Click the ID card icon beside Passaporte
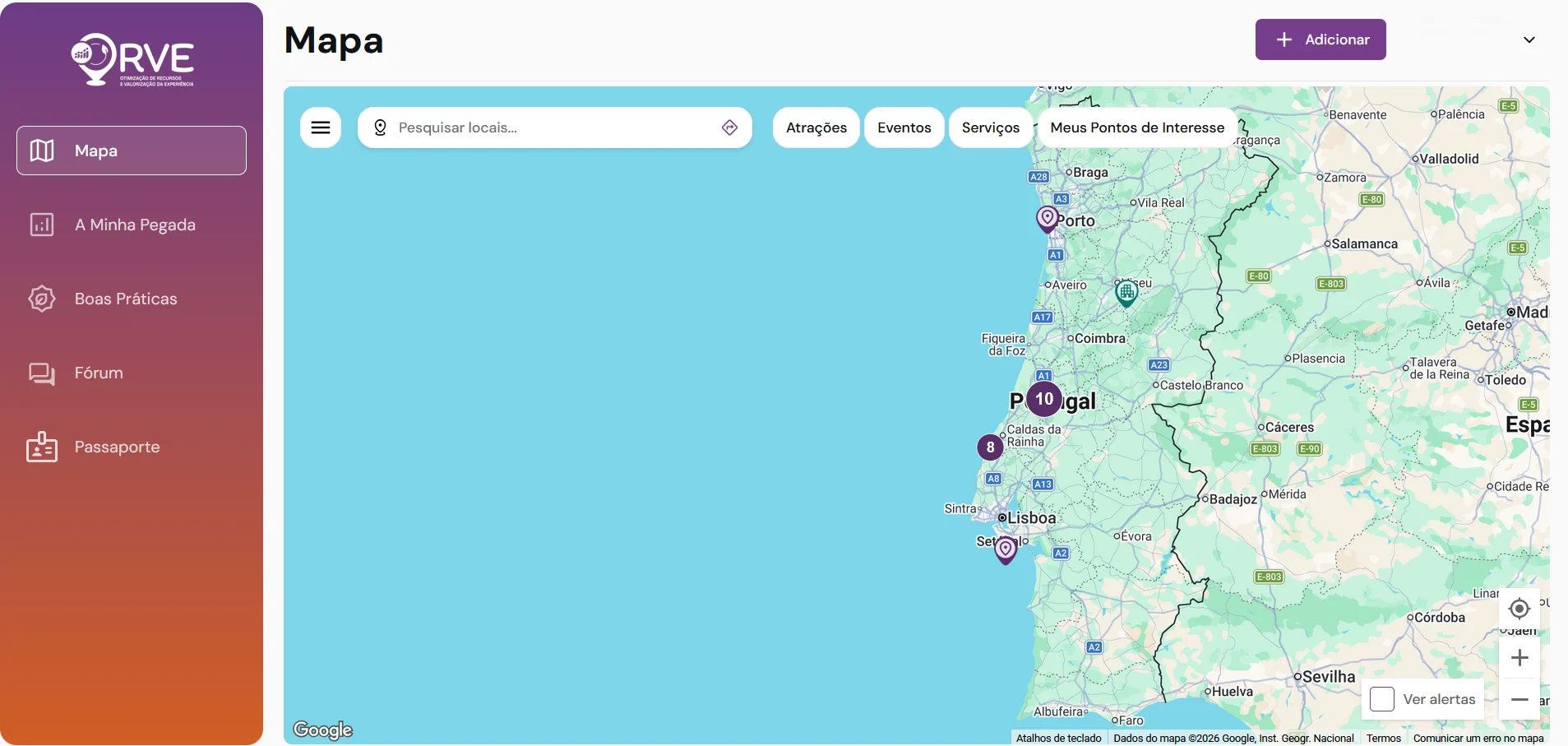 [42, 447]
